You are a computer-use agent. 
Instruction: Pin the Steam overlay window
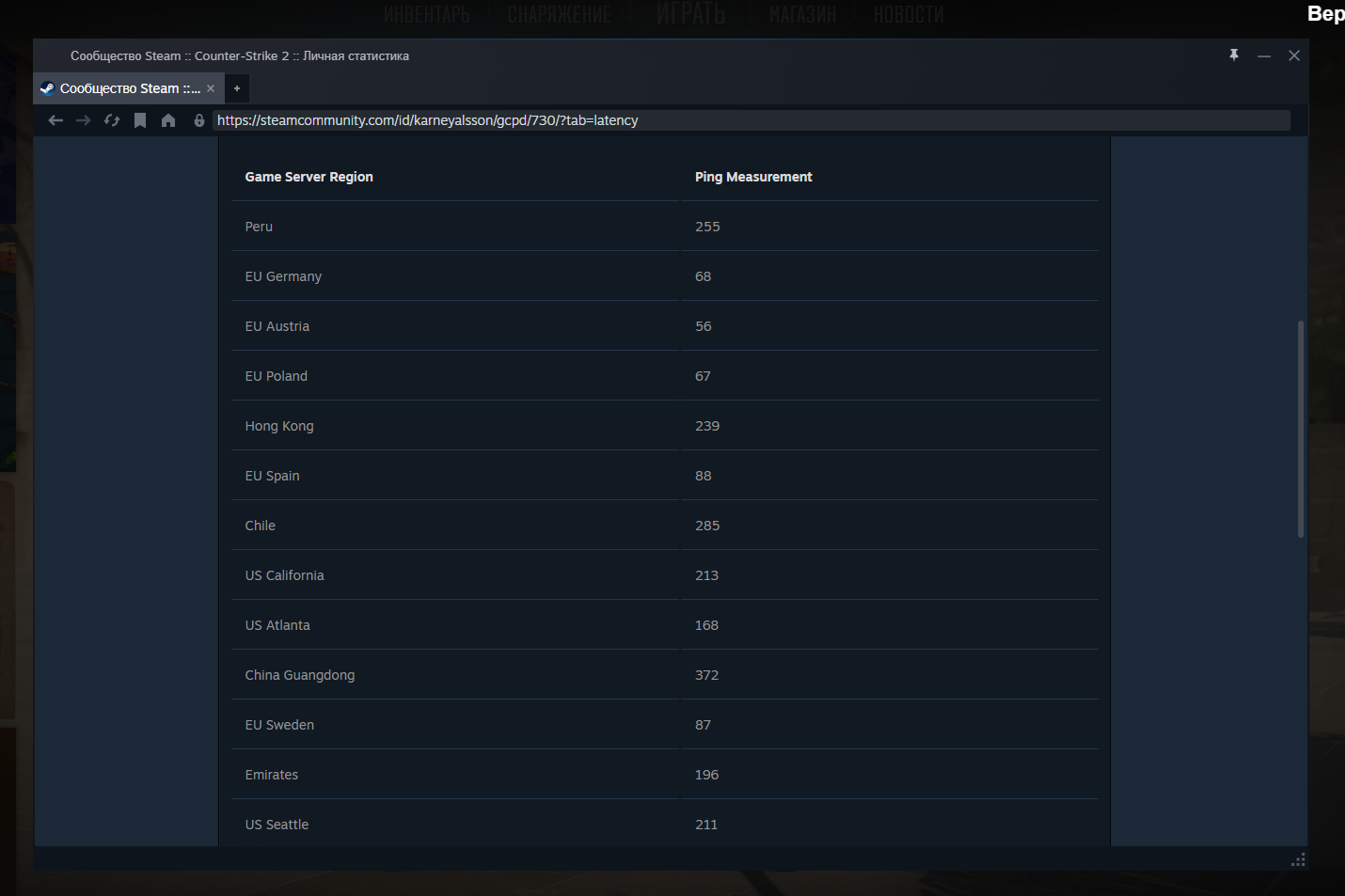(x=1234, y=55)
